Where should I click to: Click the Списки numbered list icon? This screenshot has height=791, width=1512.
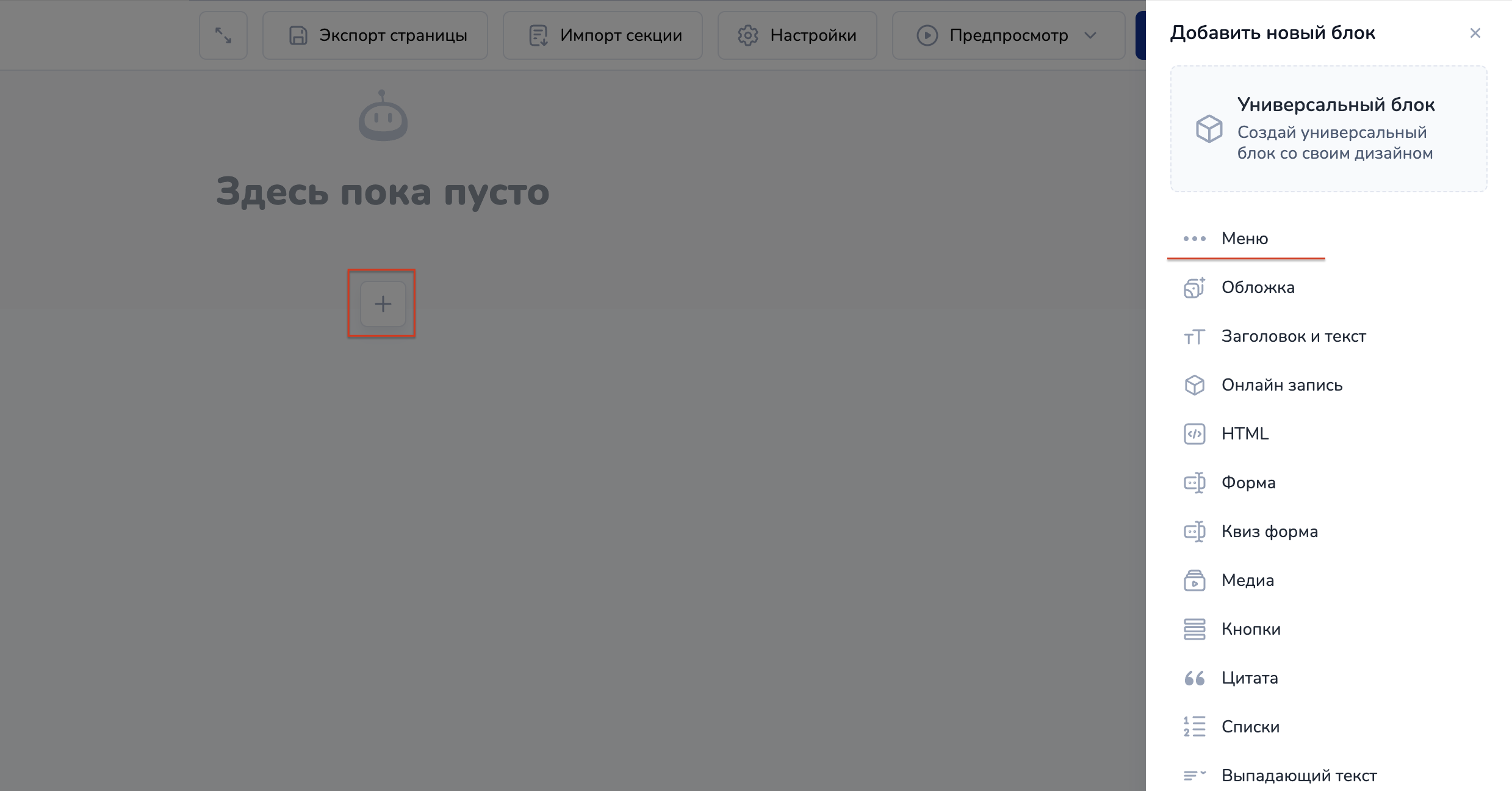pyautogui.click(x=1194, y=727)
